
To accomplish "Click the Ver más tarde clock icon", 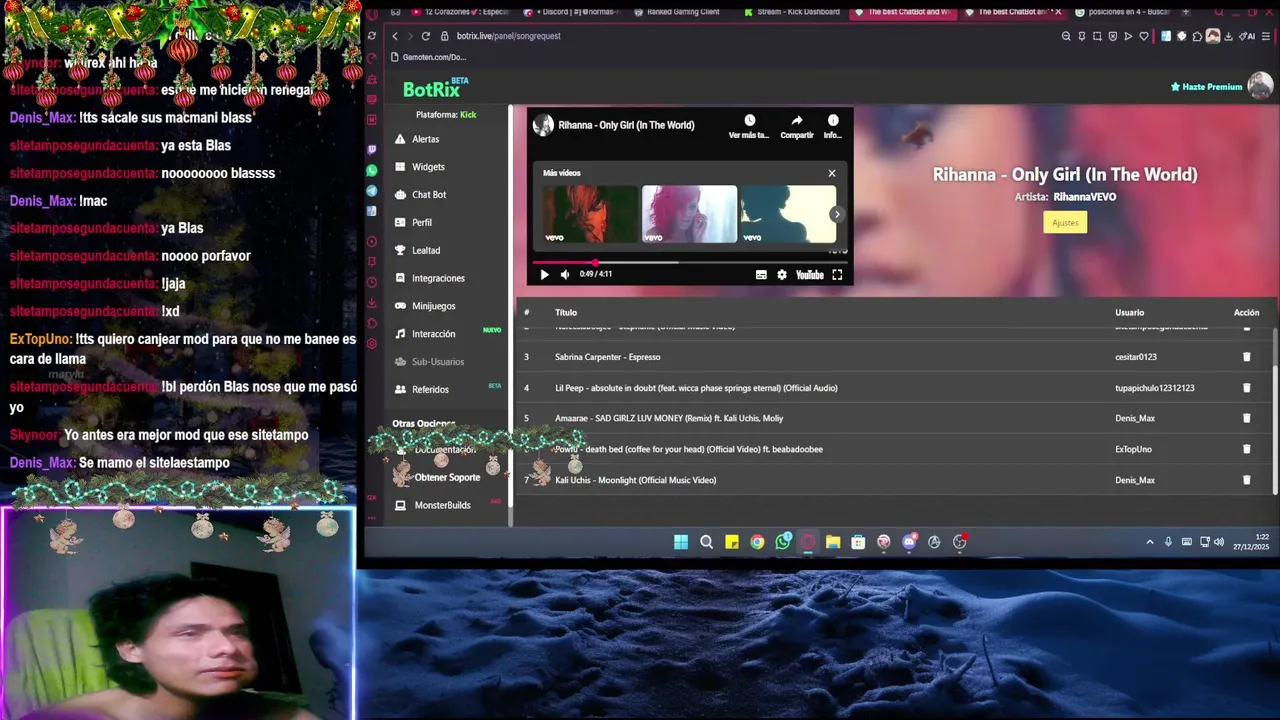I will (x=749, y=120).
